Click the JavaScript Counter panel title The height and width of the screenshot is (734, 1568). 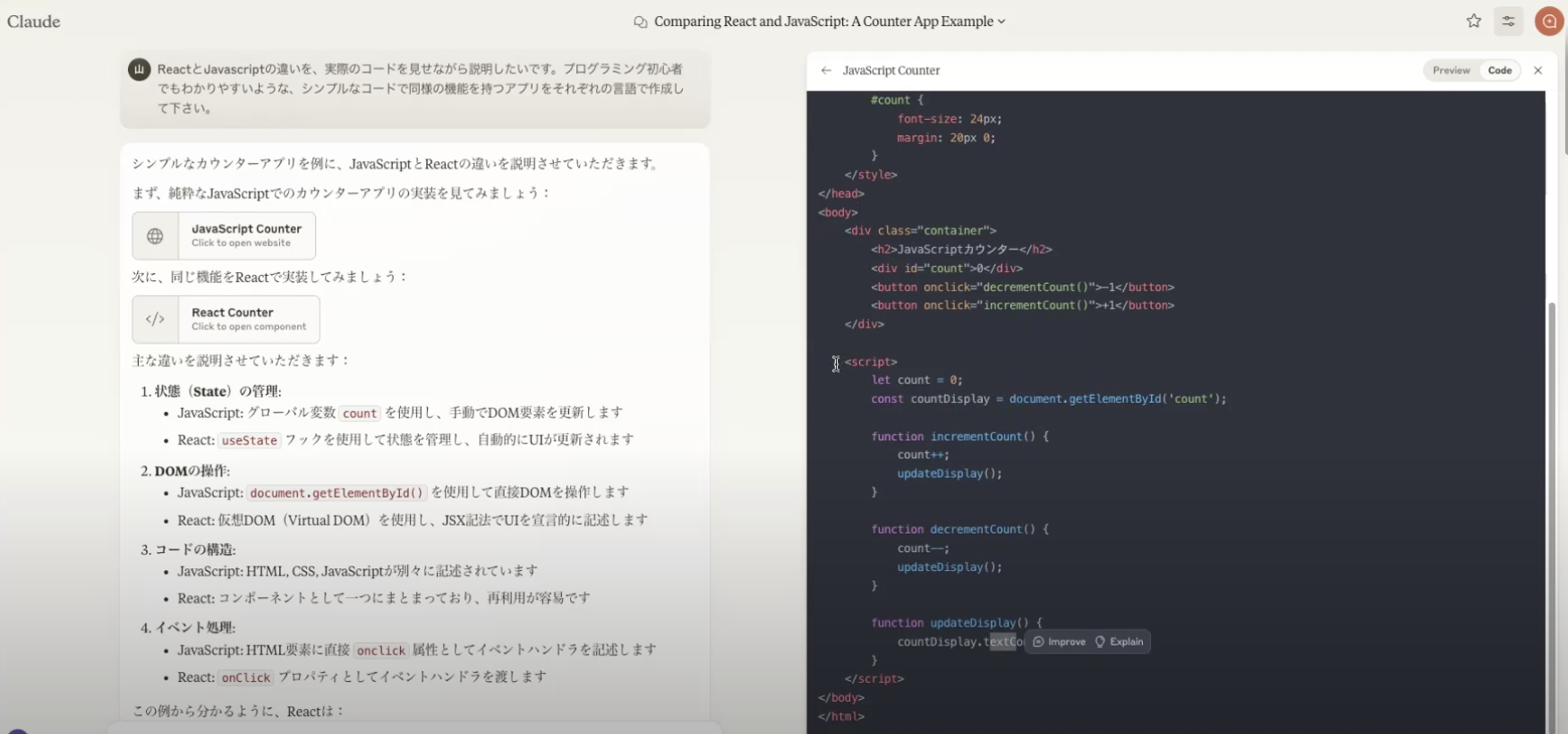891,70
